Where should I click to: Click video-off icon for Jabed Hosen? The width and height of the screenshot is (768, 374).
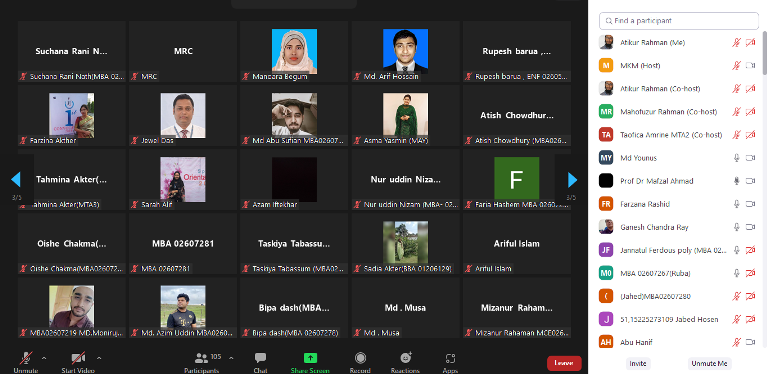coord(750,319)
